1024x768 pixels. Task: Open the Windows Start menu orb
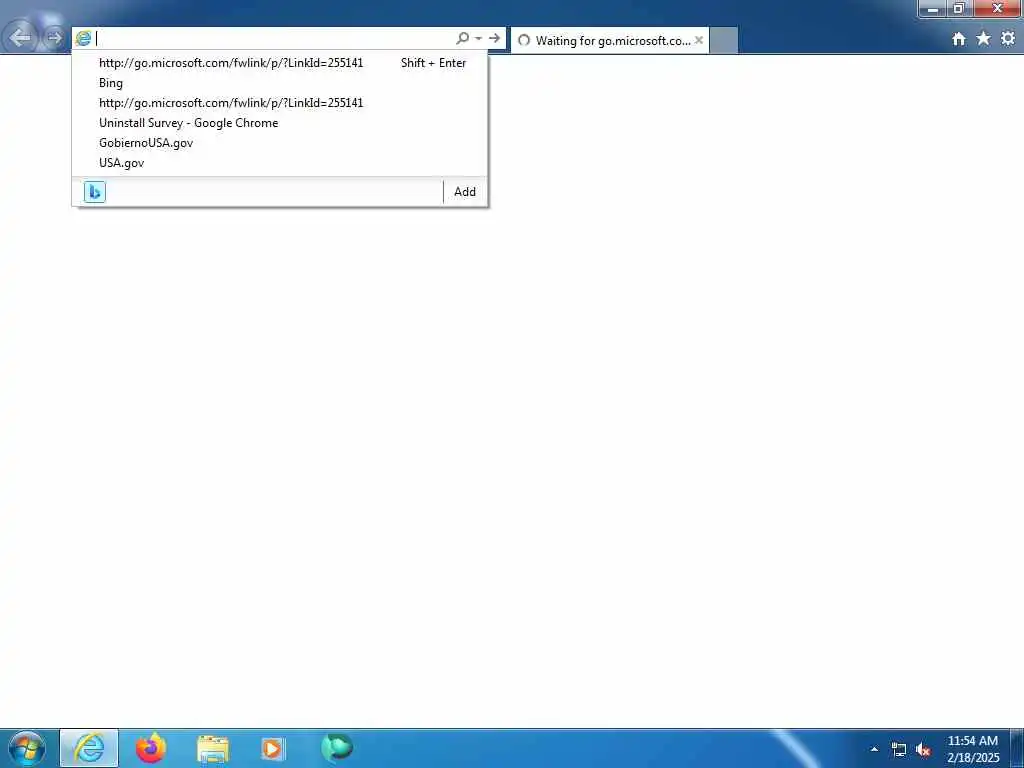(27, 748)
